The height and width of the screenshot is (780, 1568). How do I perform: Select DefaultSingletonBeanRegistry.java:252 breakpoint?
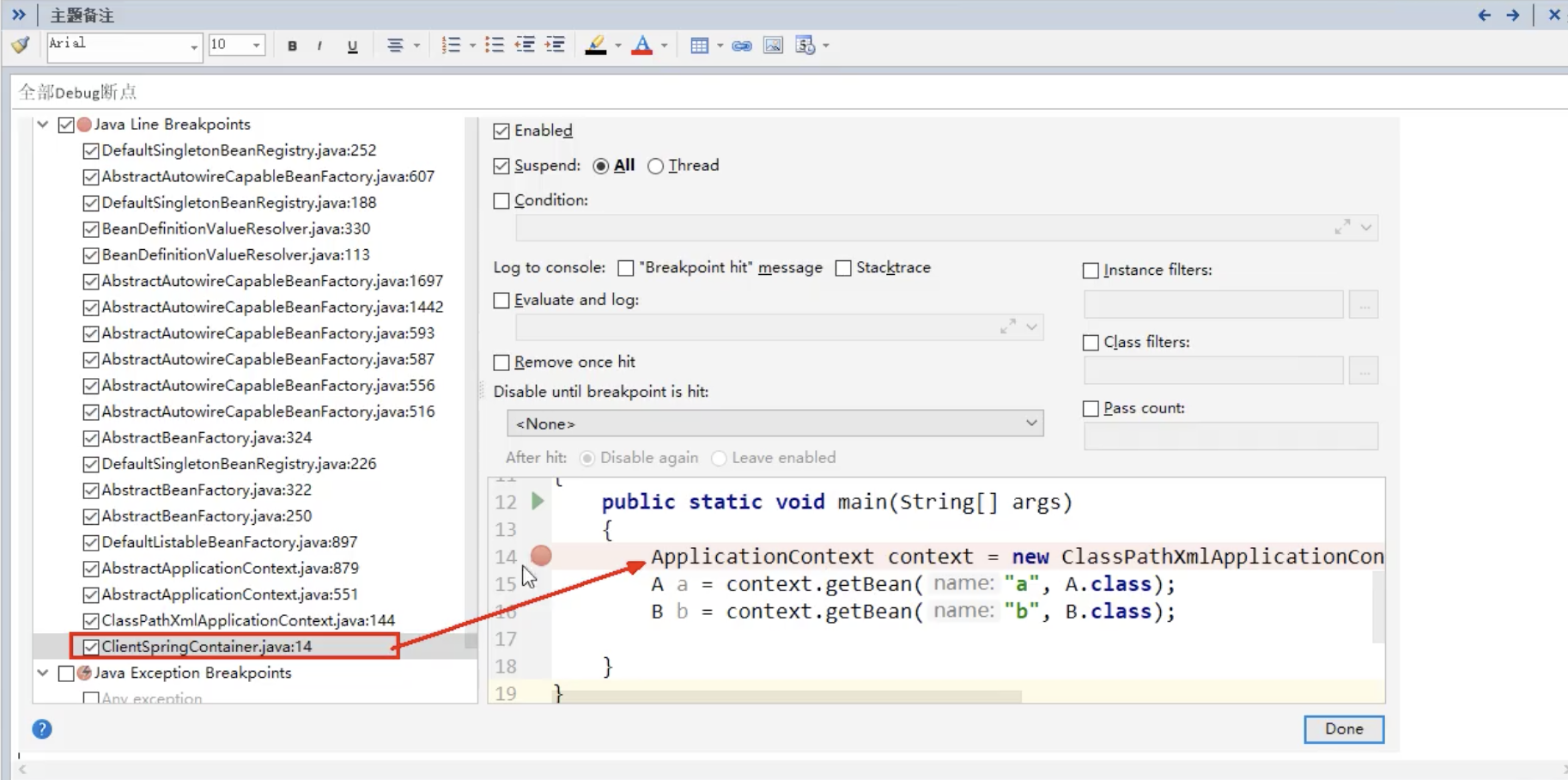(239, 150)
